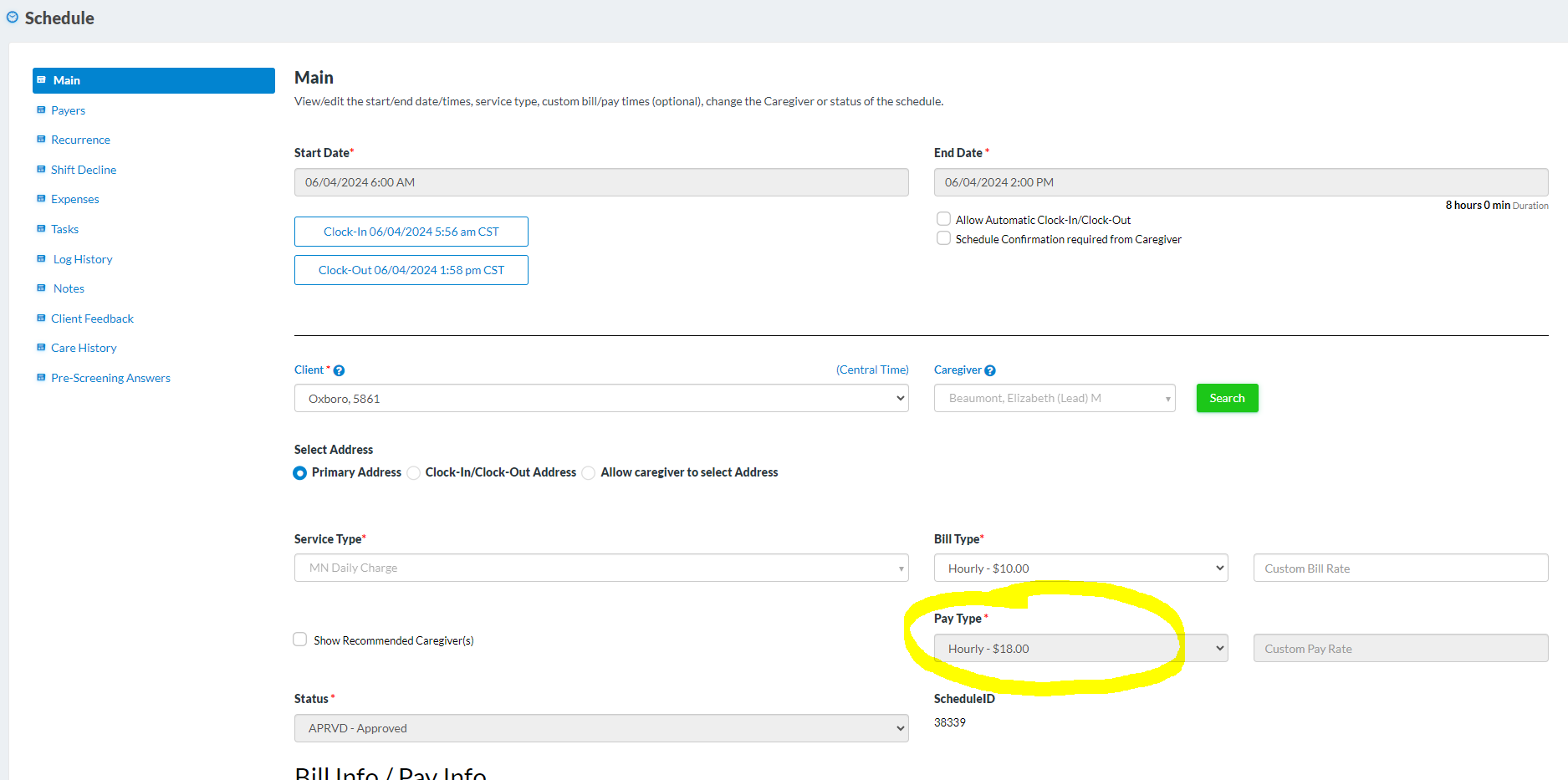The height and width of the screenshot is (780, 1568).
Task: Open the Client dropdown showing Oxboro, 5861
Action: pyautogui.click(x=600, y=399)
